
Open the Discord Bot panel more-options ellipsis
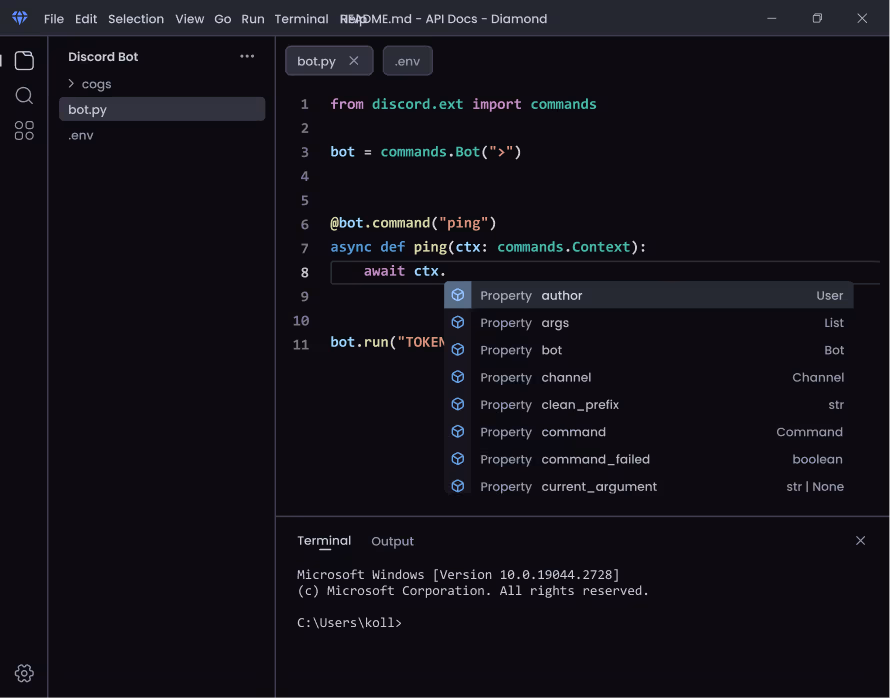(247, 56)
